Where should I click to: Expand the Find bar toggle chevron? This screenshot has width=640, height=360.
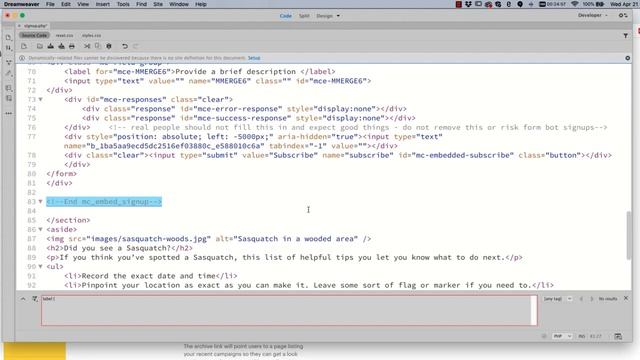tap(23, 299)
